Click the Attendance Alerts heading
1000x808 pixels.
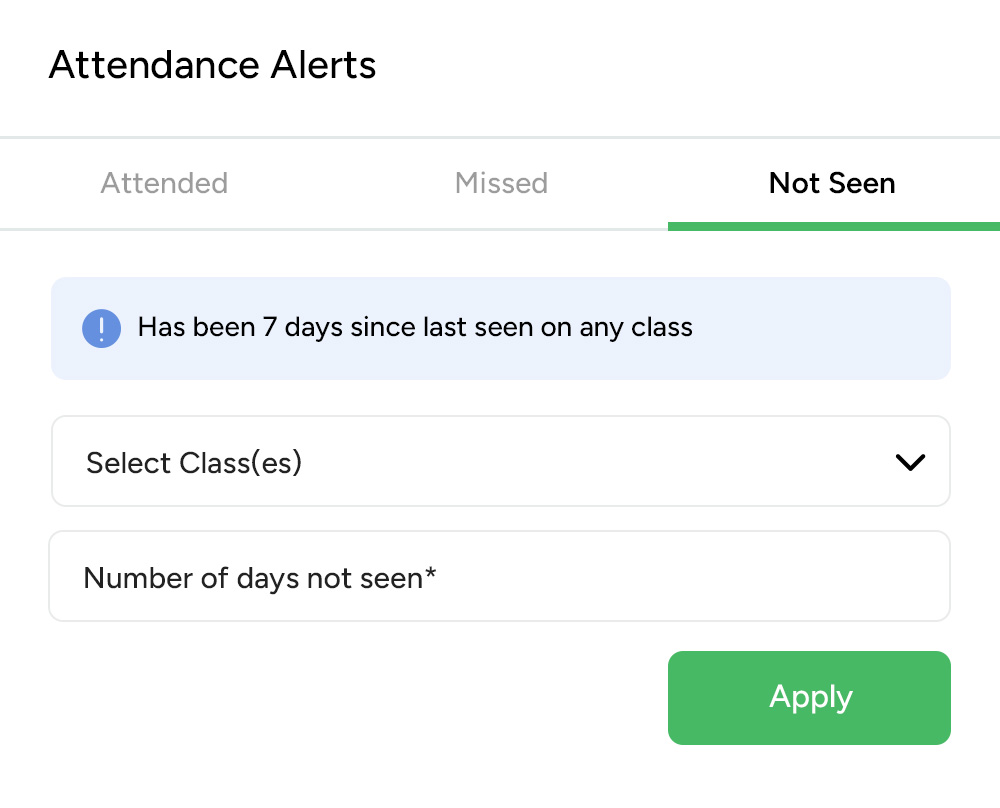212,66
